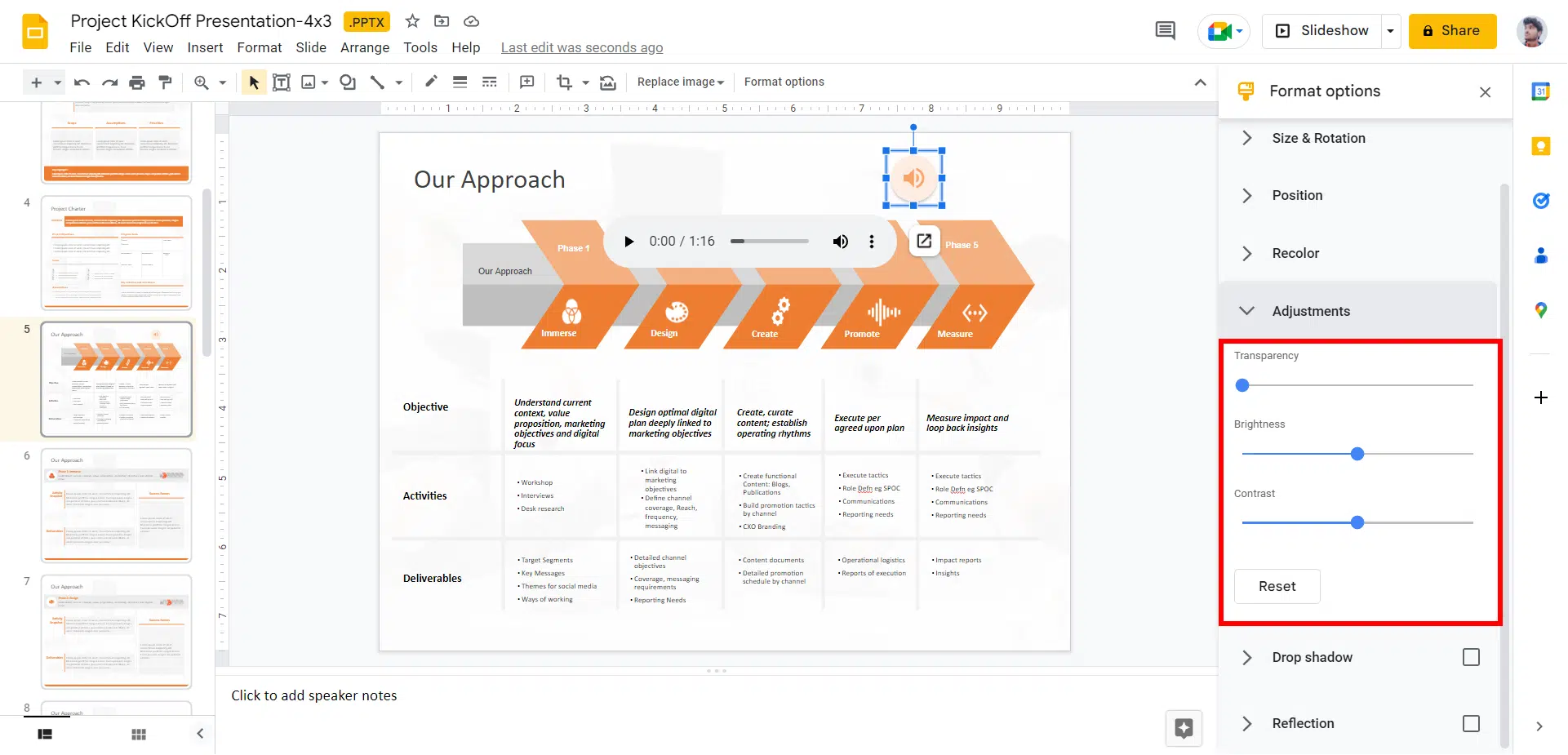Click the Brightness slider handle
The height and width of the screenshot is (755, 1568).
[1357, 454]
